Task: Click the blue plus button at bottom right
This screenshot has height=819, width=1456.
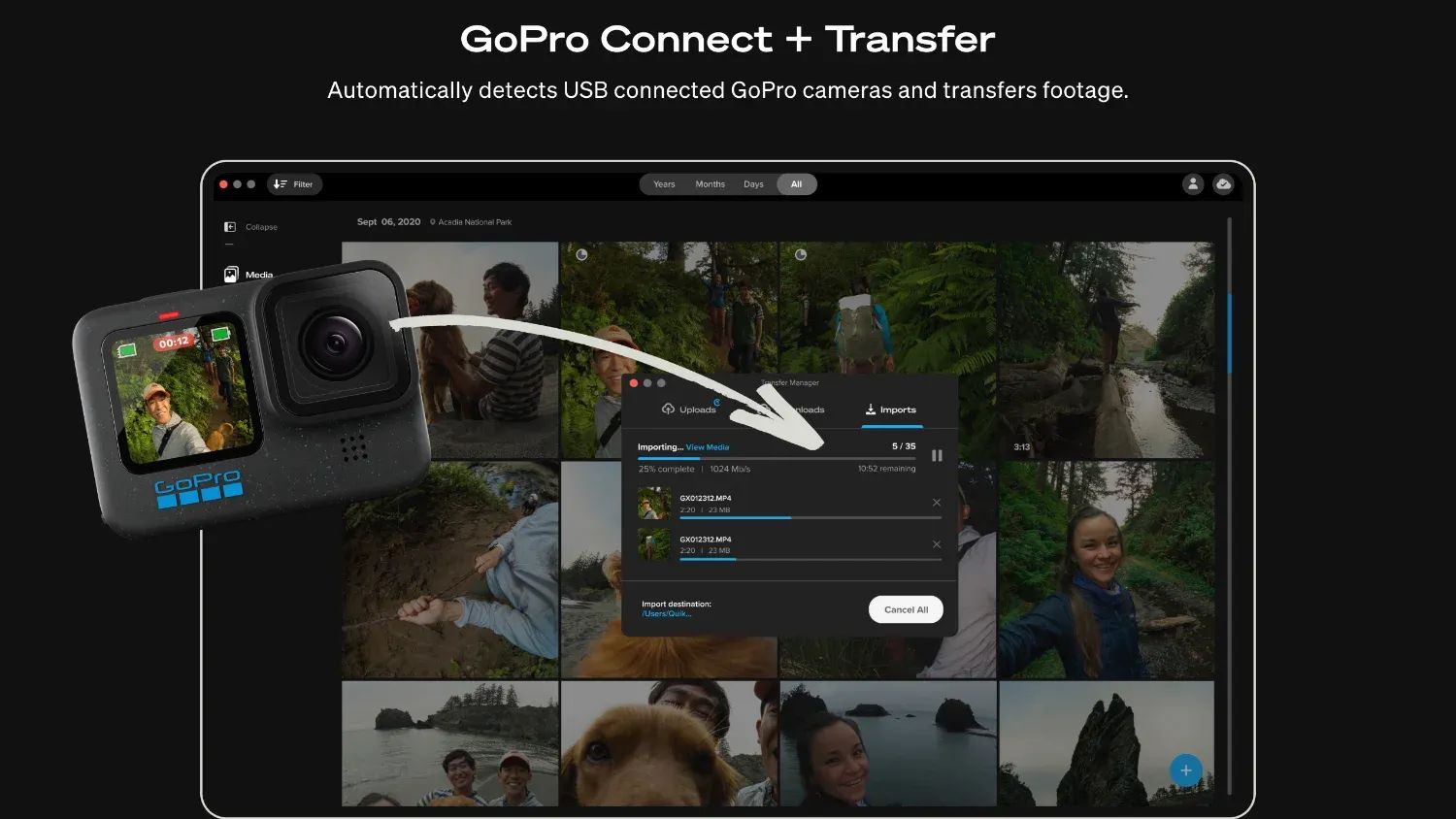Action: [x=1185, y=770]
